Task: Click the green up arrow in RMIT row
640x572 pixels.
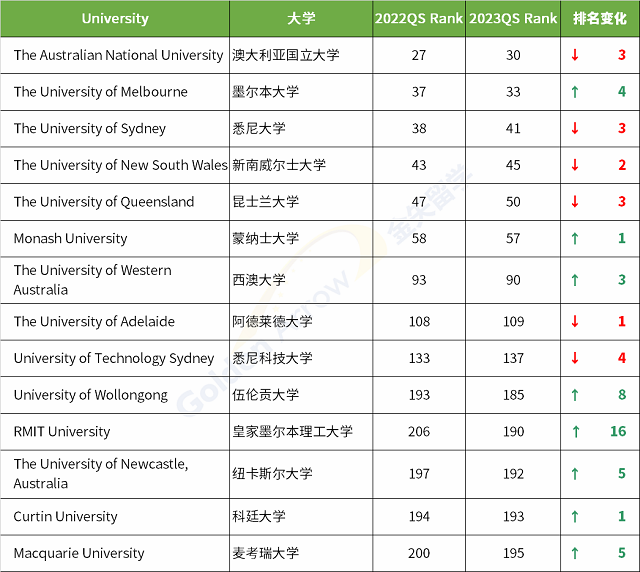Action: click(x=576, y=432)
